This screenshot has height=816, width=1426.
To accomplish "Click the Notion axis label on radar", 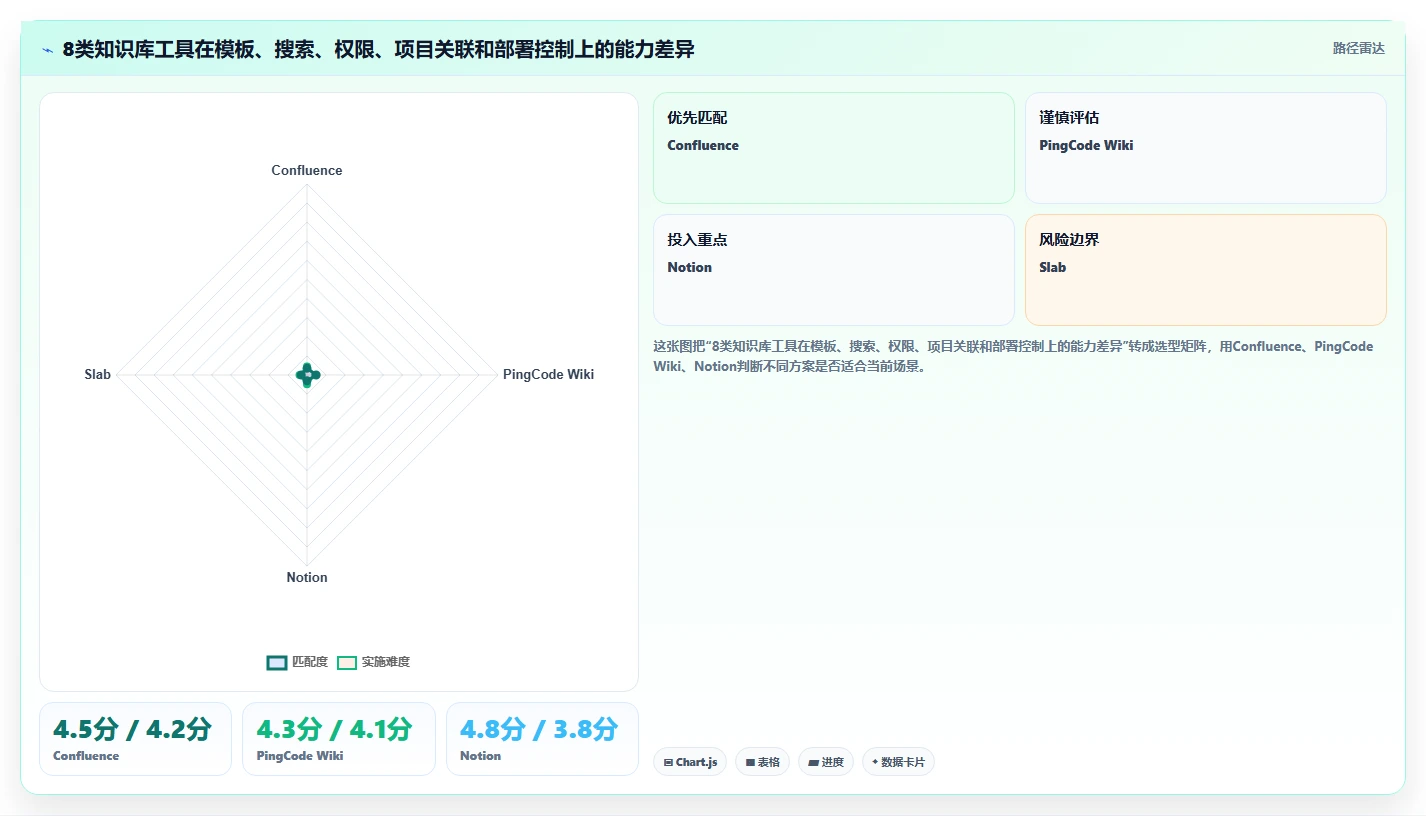I will pyautogui.click(x=307, y=577).
